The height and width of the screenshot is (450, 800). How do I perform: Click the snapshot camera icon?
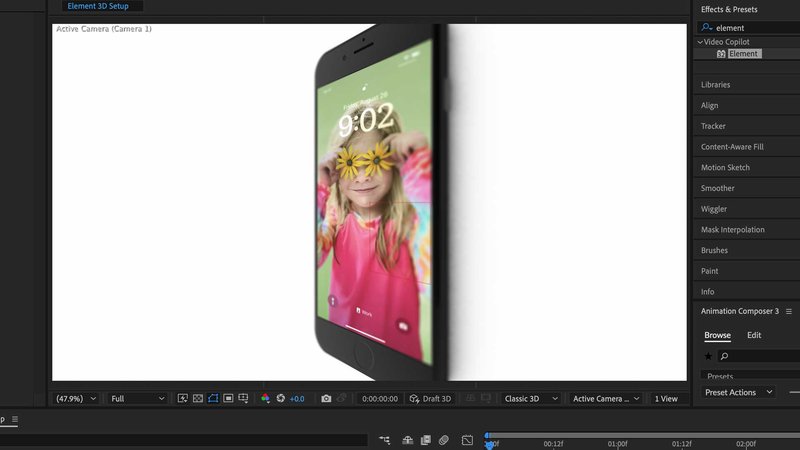tap(326, 398)
